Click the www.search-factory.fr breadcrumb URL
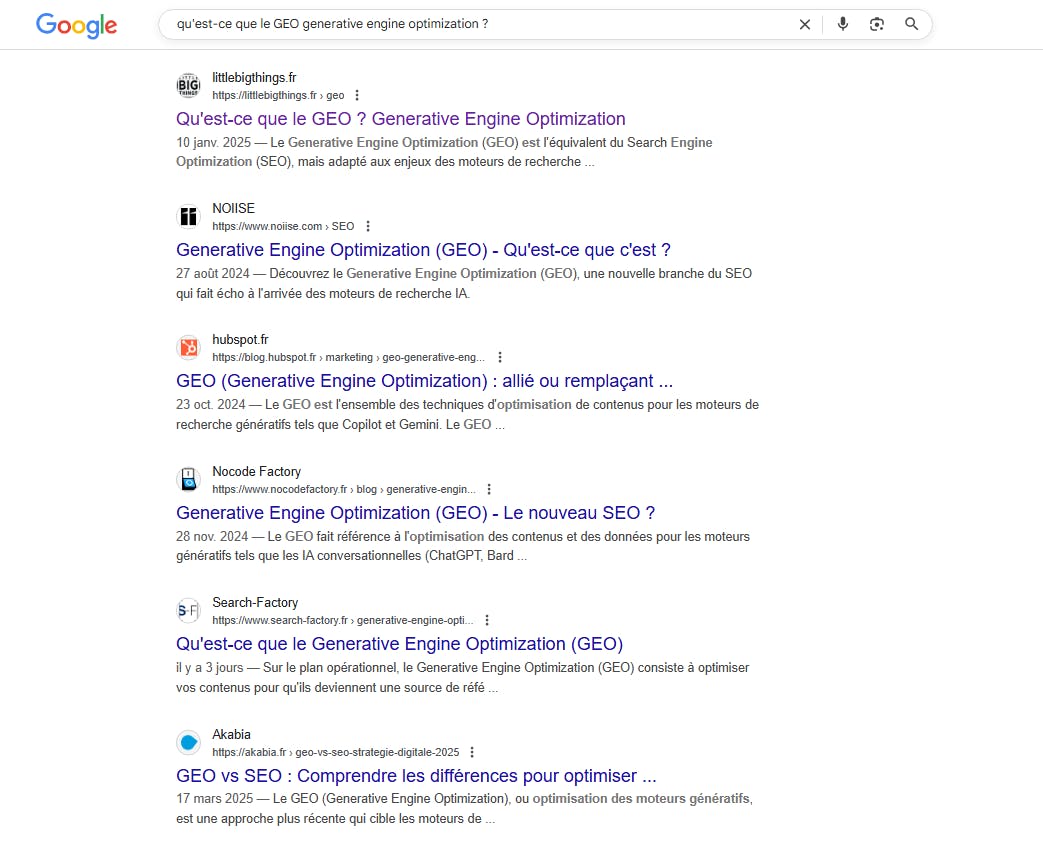The height and width of the screenshot is (858, 1043). (343, 620)
